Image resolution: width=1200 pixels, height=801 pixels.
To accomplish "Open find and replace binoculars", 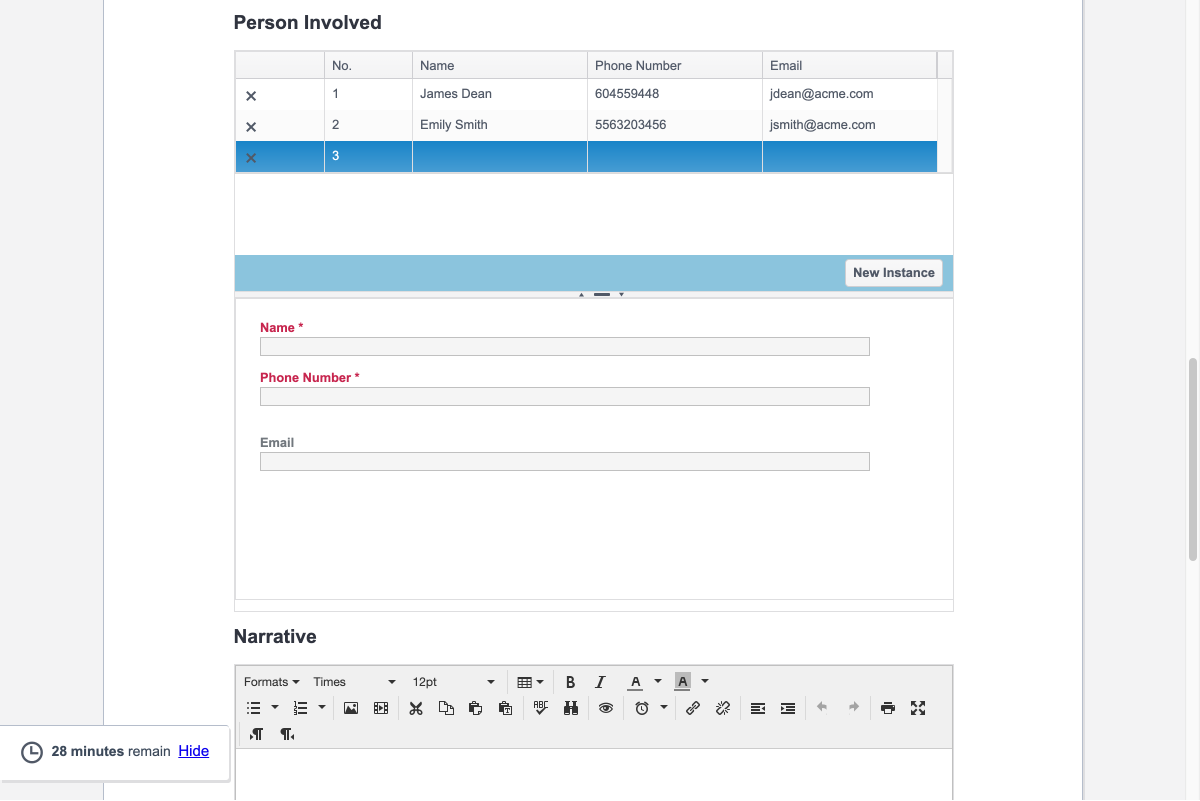I will [x=571, y=708].
